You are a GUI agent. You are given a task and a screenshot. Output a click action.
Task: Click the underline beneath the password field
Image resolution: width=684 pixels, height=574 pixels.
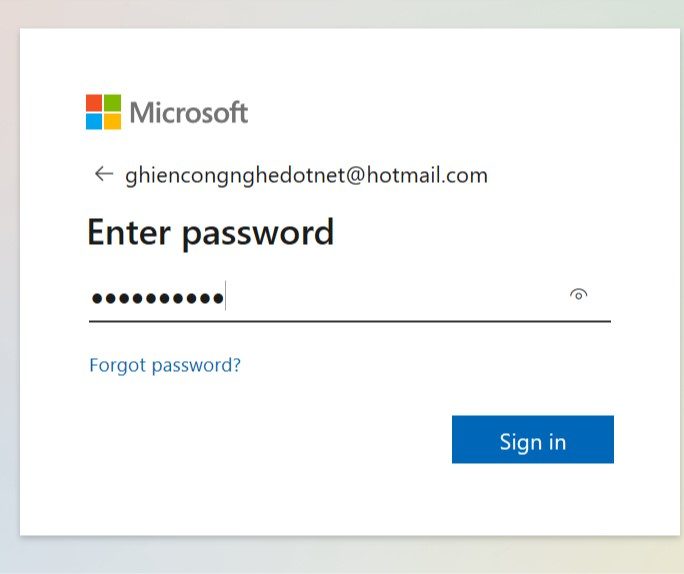coord(350,321)
